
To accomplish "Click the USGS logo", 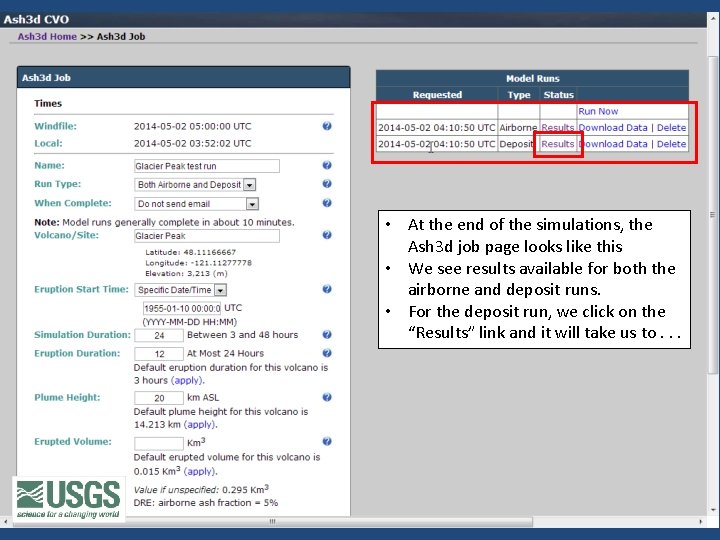I will tap(68, 499).
